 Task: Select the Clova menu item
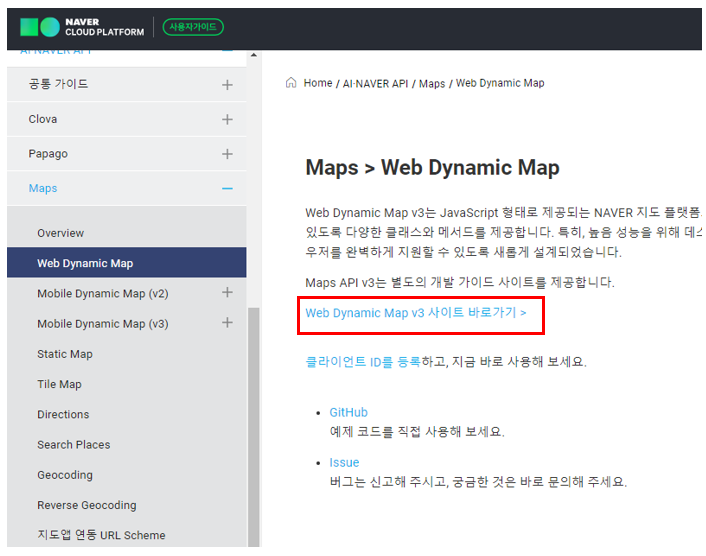127,119
